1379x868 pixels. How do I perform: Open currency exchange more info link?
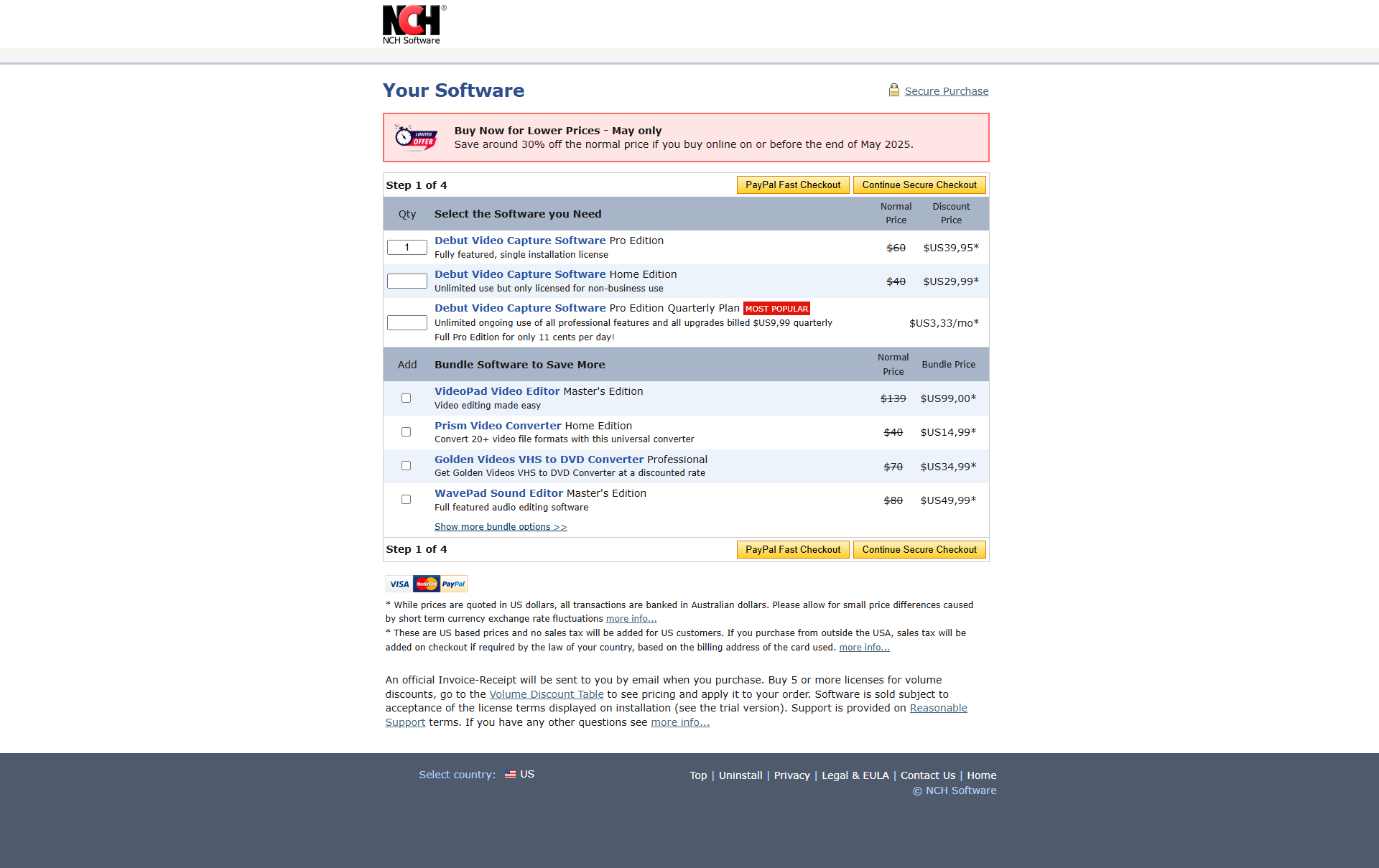coord(631,619)
